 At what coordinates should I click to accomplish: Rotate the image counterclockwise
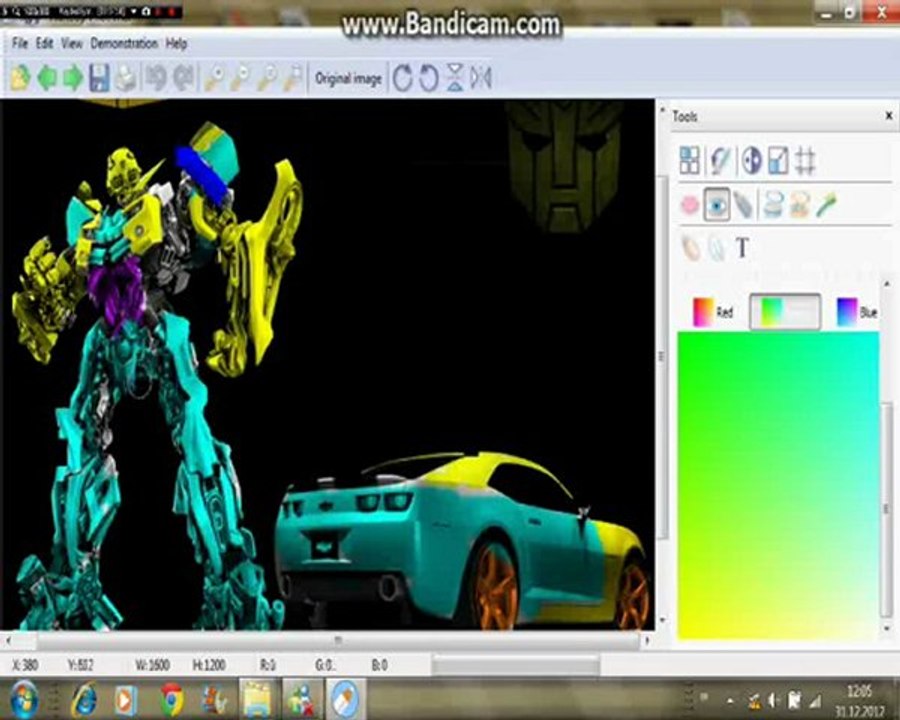(x=429, y=78)
